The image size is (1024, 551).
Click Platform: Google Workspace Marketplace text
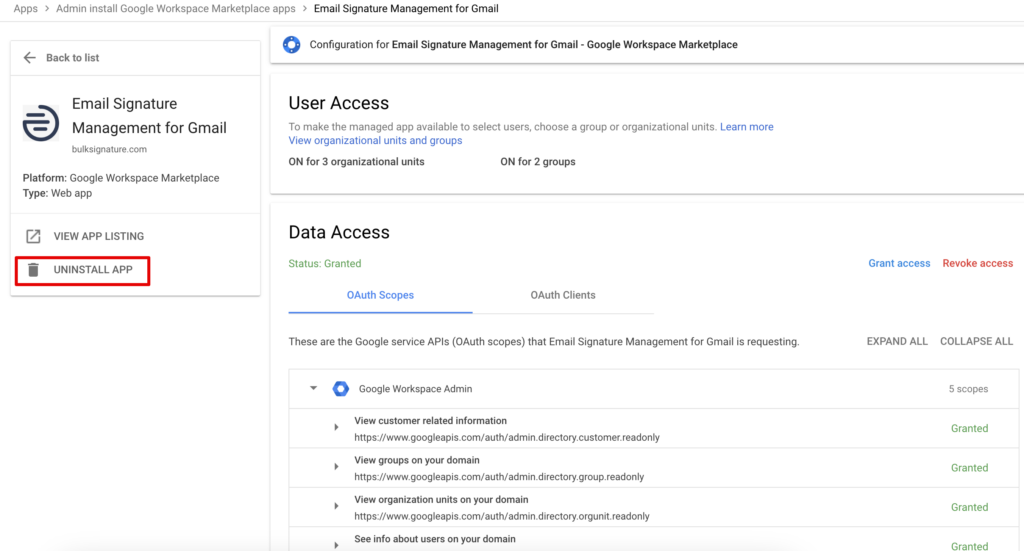[121, 178]
